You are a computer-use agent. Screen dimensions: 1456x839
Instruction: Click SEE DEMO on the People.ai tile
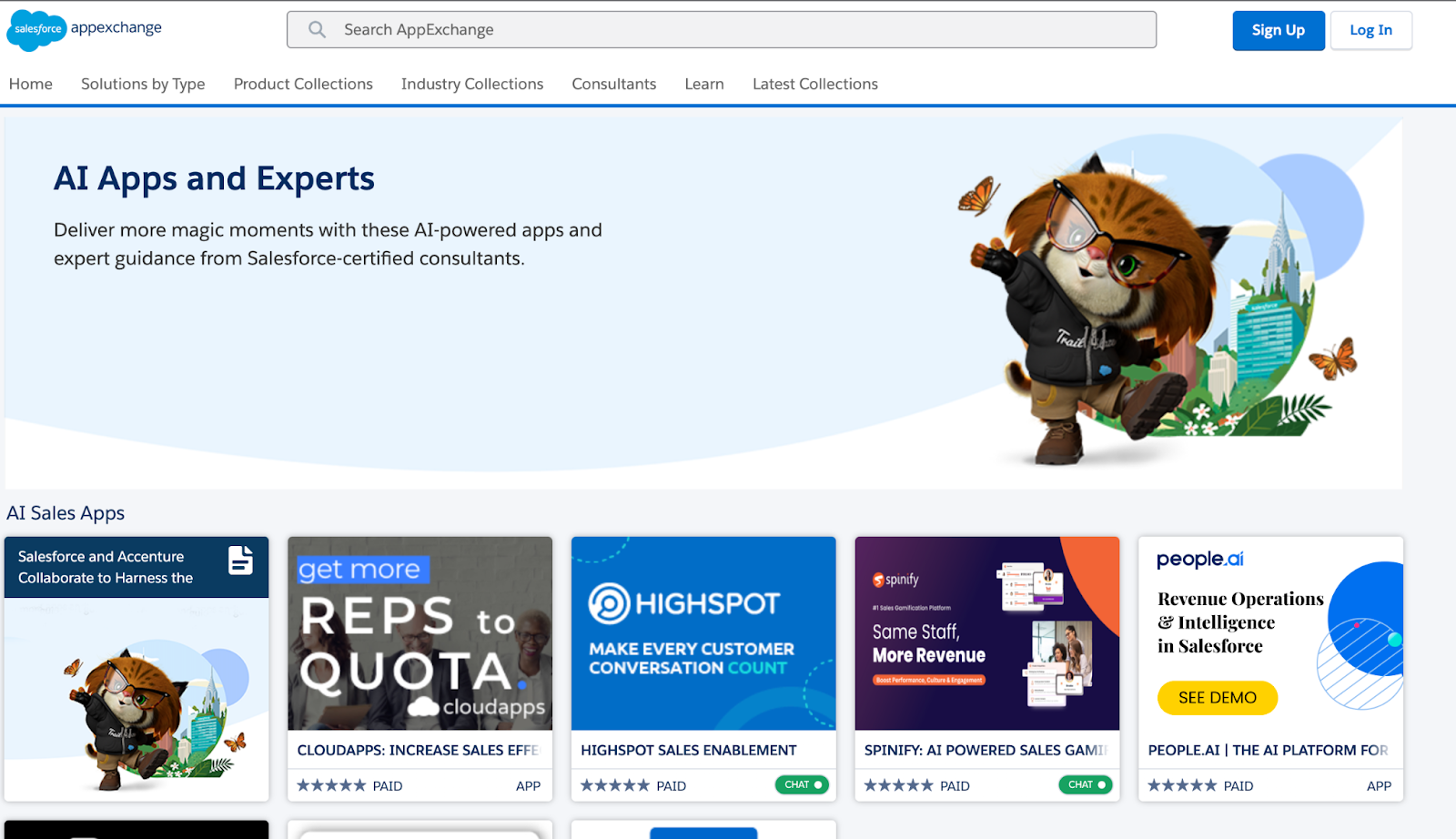point(1217,698)
